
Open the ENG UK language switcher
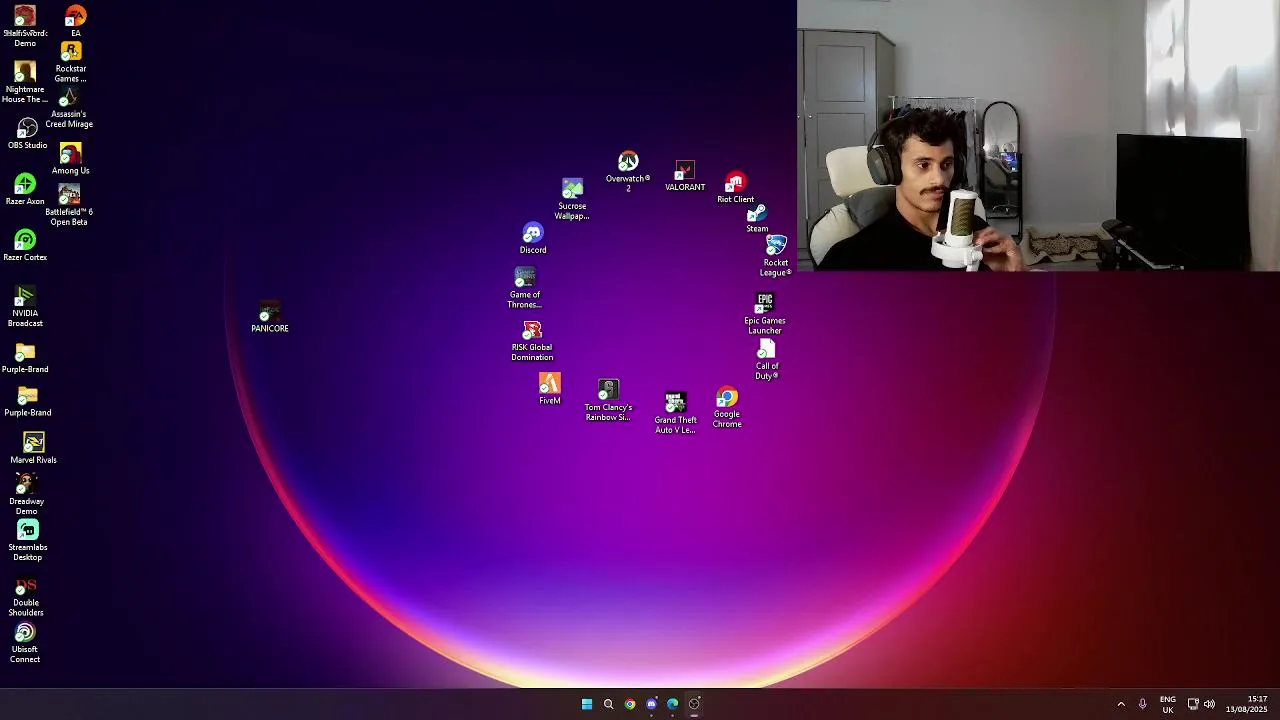(1168, 704)
